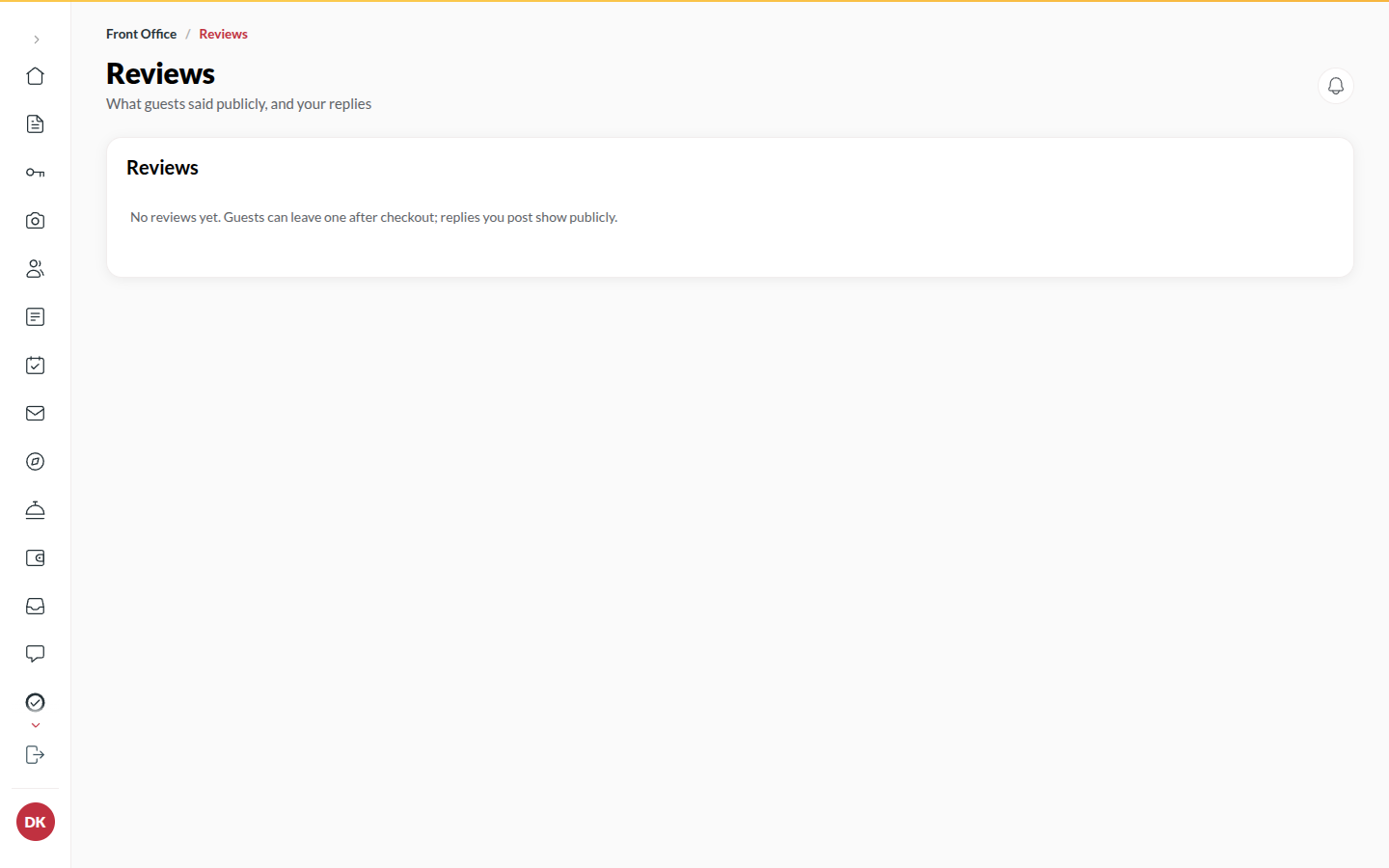Expand the collapsed sidebar with the chevron

[x=36, y=40]
